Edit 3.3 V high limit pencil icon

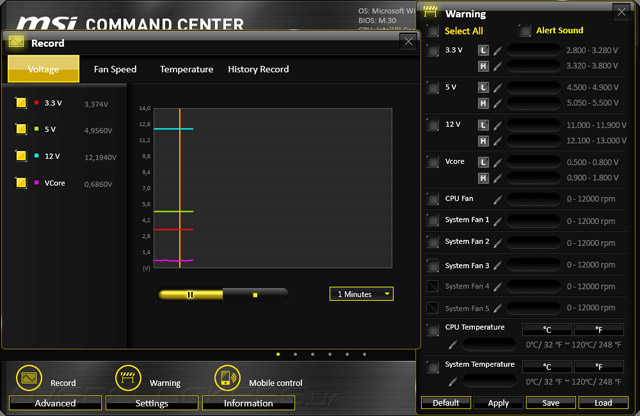pyautogui.click(x=498, y=66)
